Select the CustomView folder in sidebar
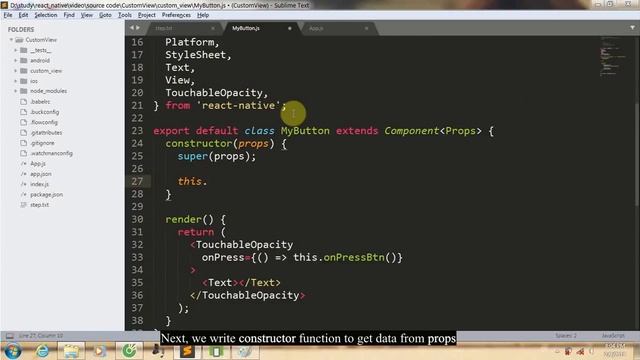 (x=41, y=40)
